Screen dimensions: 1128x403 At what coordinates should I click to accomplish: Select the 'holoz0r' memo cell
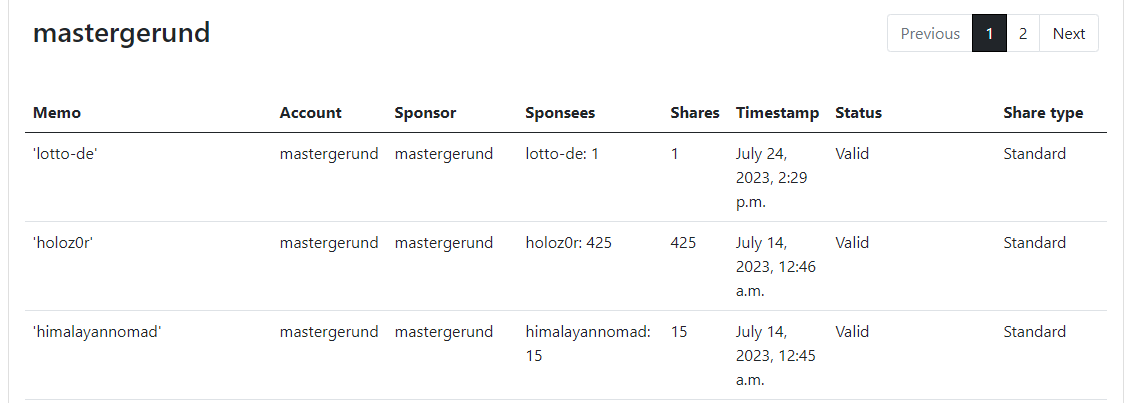(x=63, y=243)
